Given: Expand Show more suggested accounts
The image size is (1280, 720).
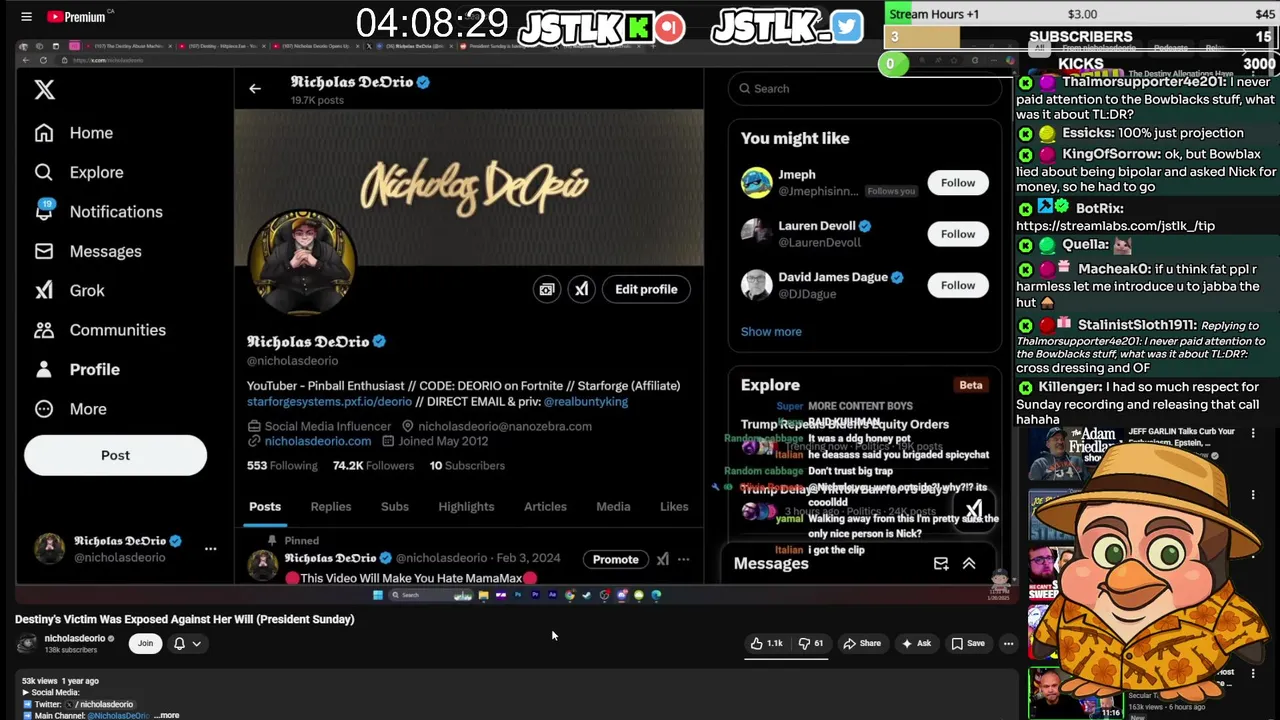Looking at the screenshot, I should point(771,332).
